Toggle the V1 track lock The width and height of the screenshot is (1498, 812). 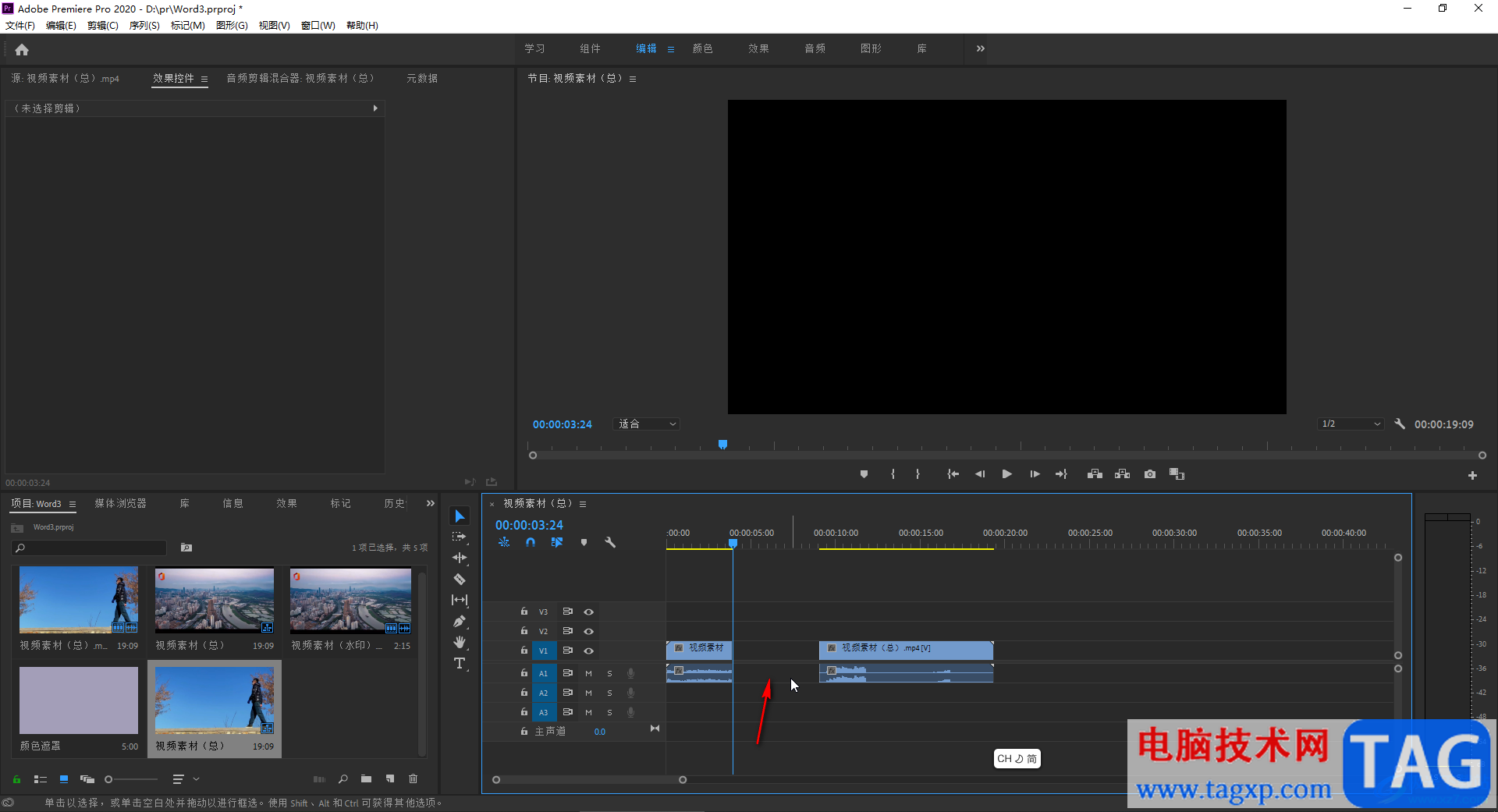(x=524, y=651)
